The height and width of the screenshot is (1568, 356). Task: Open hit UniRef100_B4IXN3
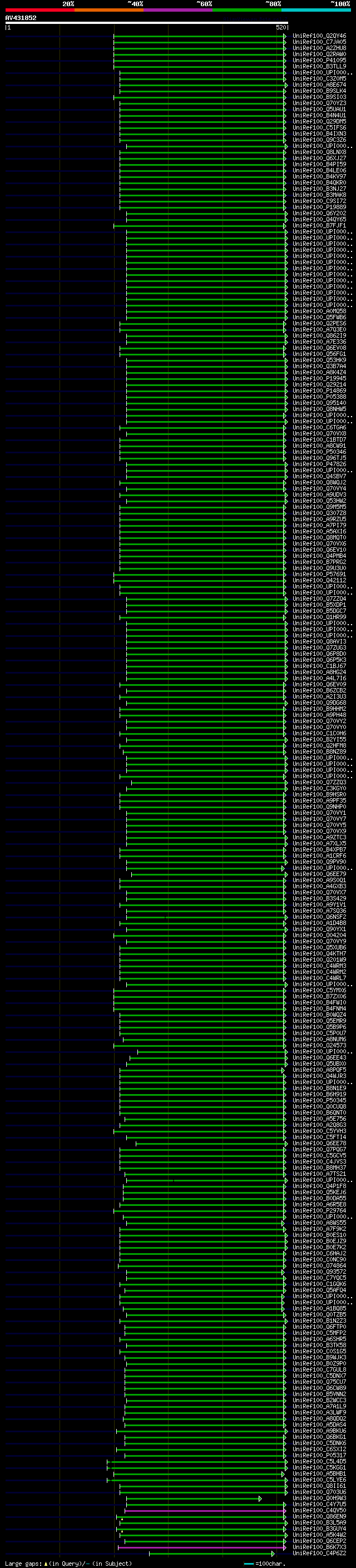coord(319,134)
